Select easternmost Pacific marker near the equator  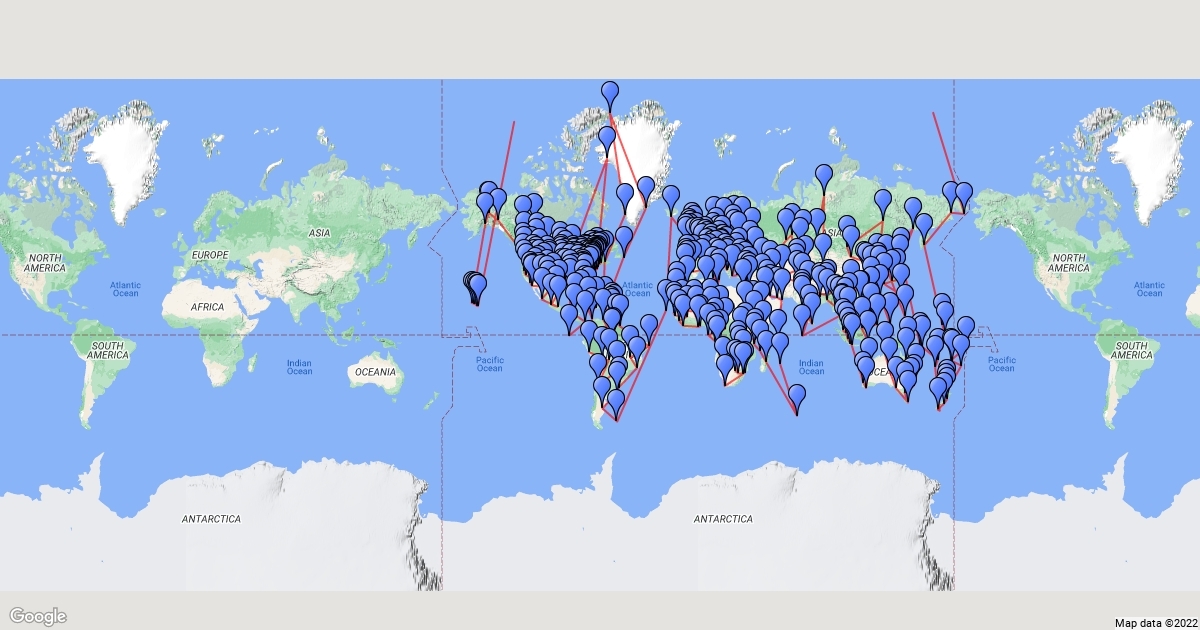click(x=966, y=329)
